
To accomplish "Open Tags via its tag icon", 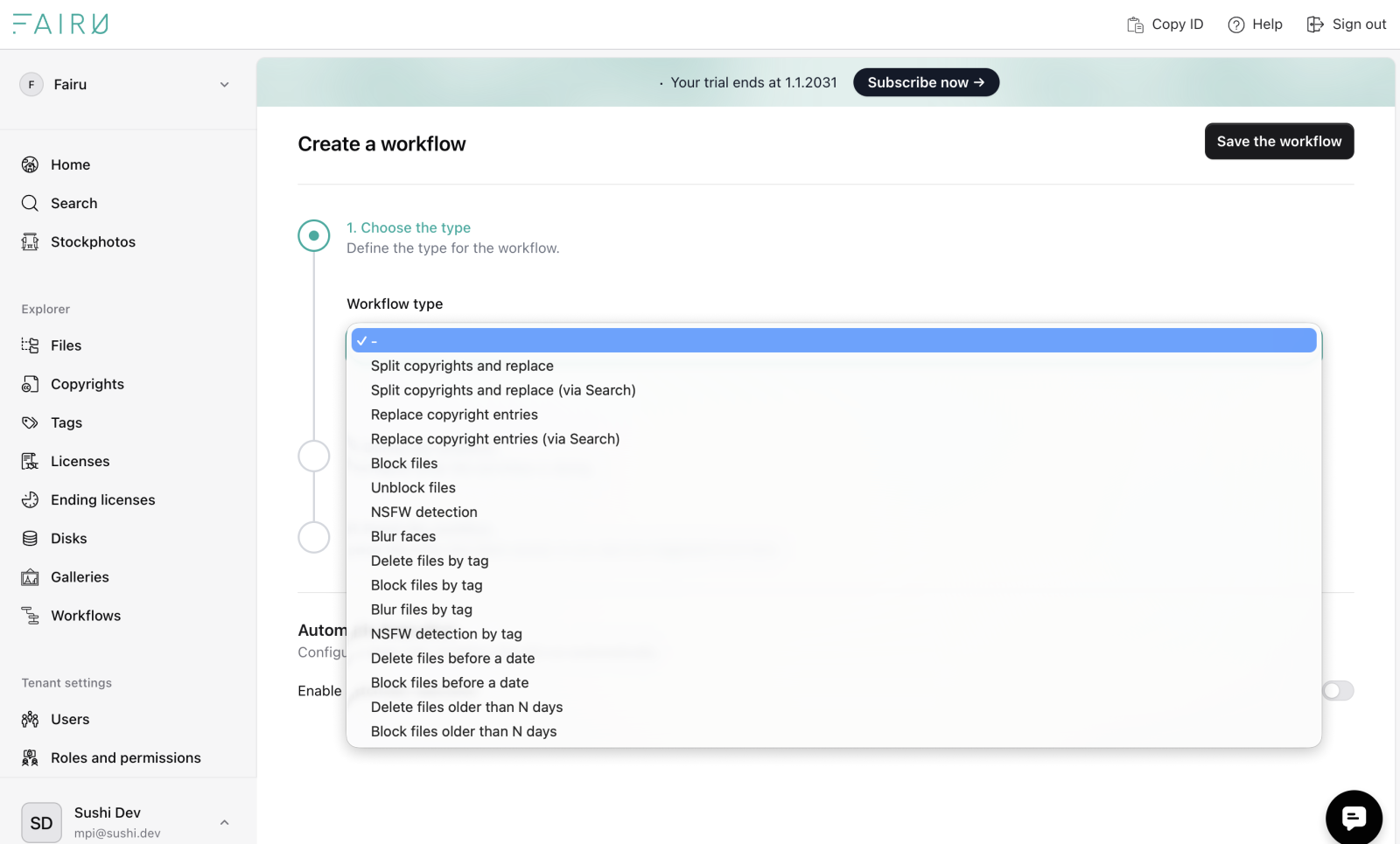I will [x=30, y=422].
